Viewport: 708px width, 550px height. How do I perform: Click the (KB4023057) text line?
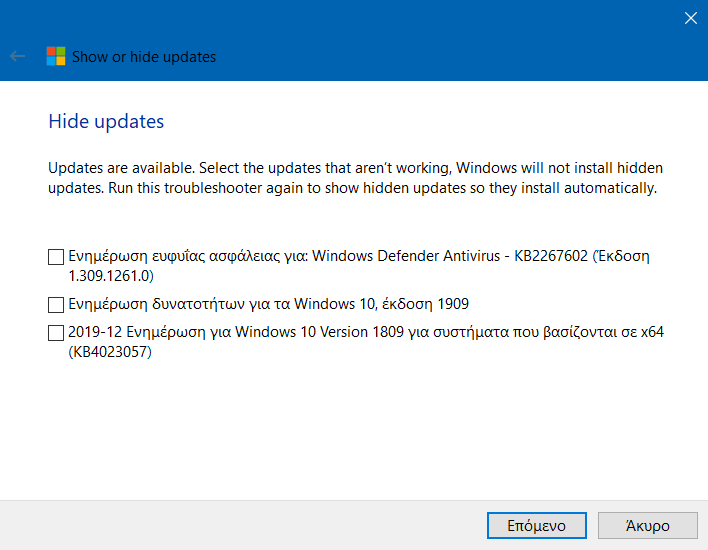pos(110,351)
